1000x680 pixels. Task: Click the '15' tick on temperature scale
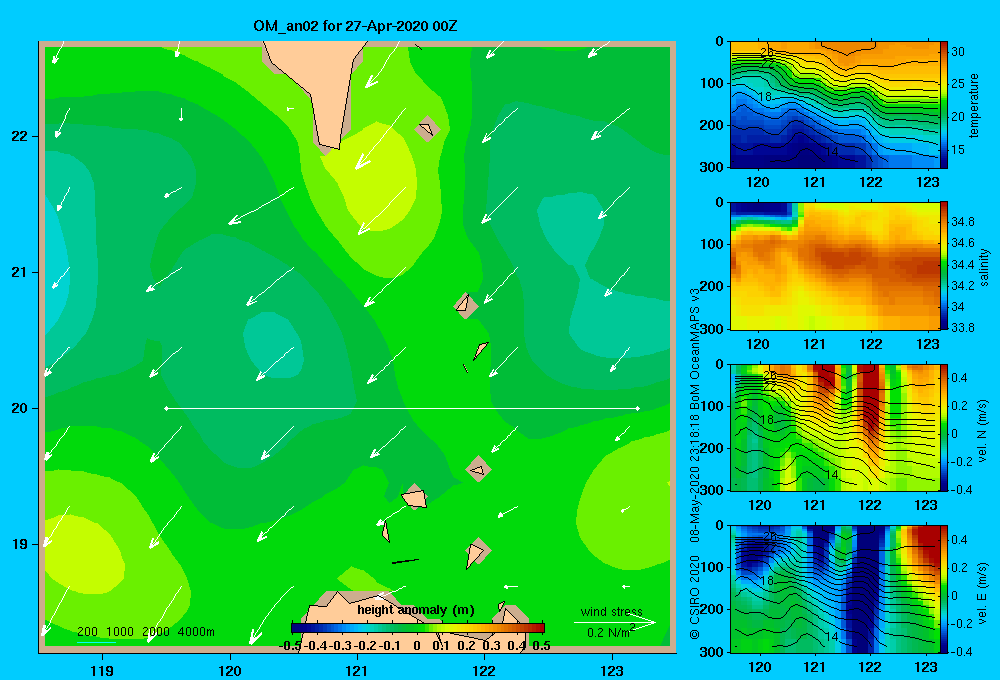pyautogui.click(x=958, y=149)
